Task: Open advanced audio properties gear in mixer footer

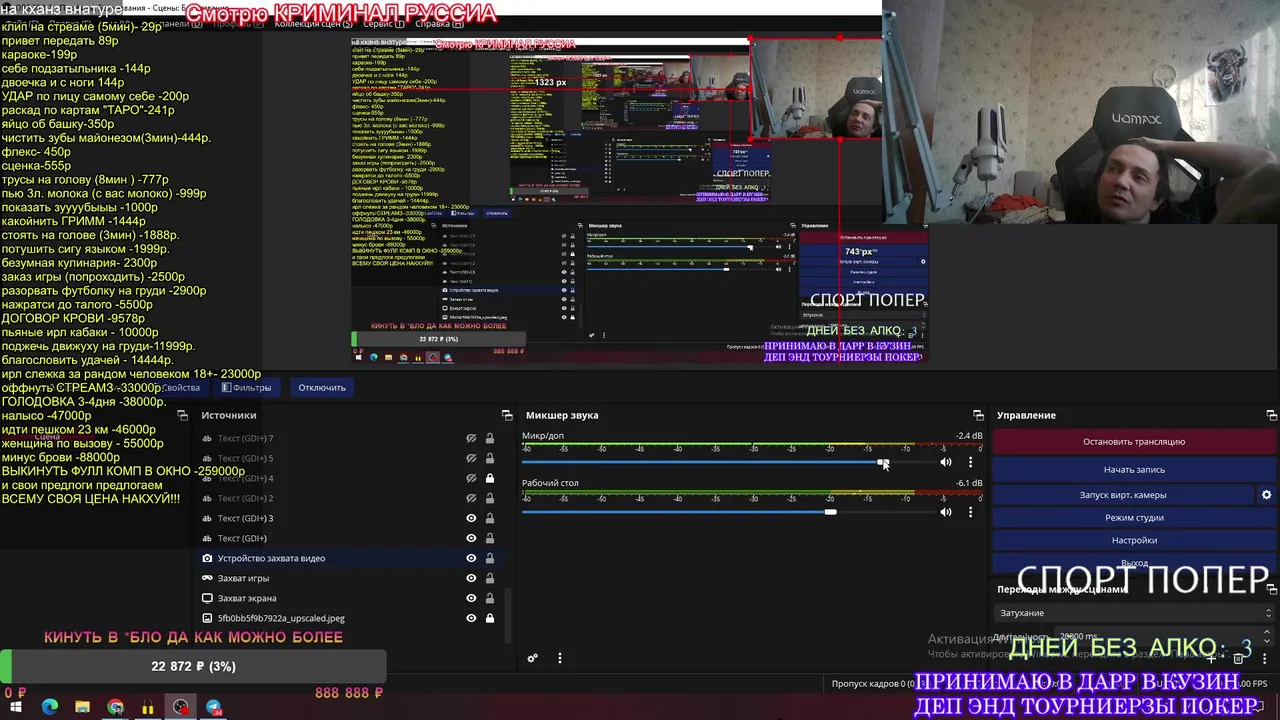Action: [x=533, y=658]
